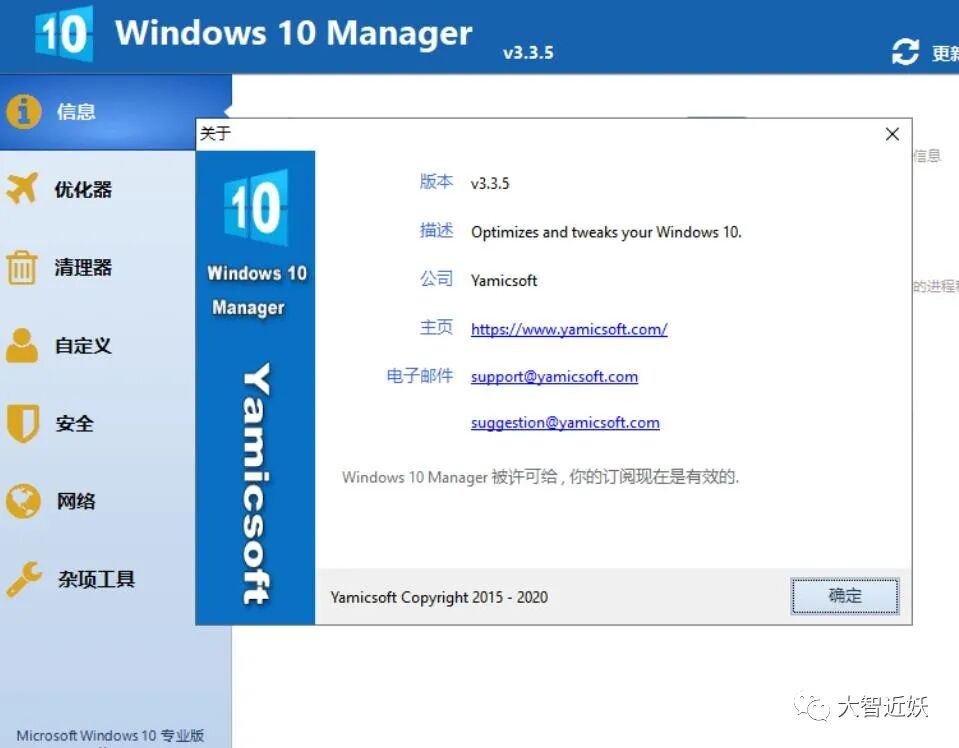This screenshot has width=959, height=748.
Task: Click the Security shield icon
Action: tap(23, 423)
